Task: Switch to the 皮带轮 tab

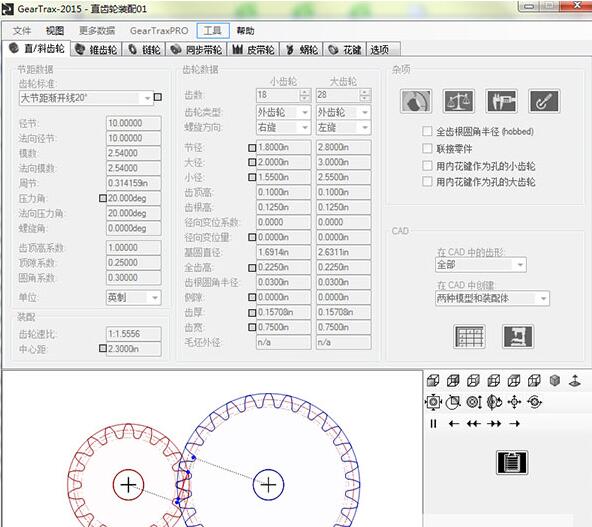Action: (x=253, y=49)
